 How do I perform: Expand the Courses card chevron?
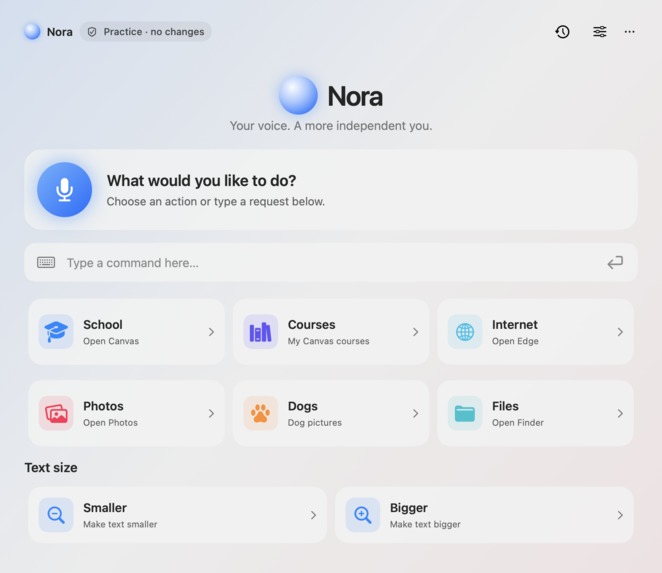tap(416, 332)
